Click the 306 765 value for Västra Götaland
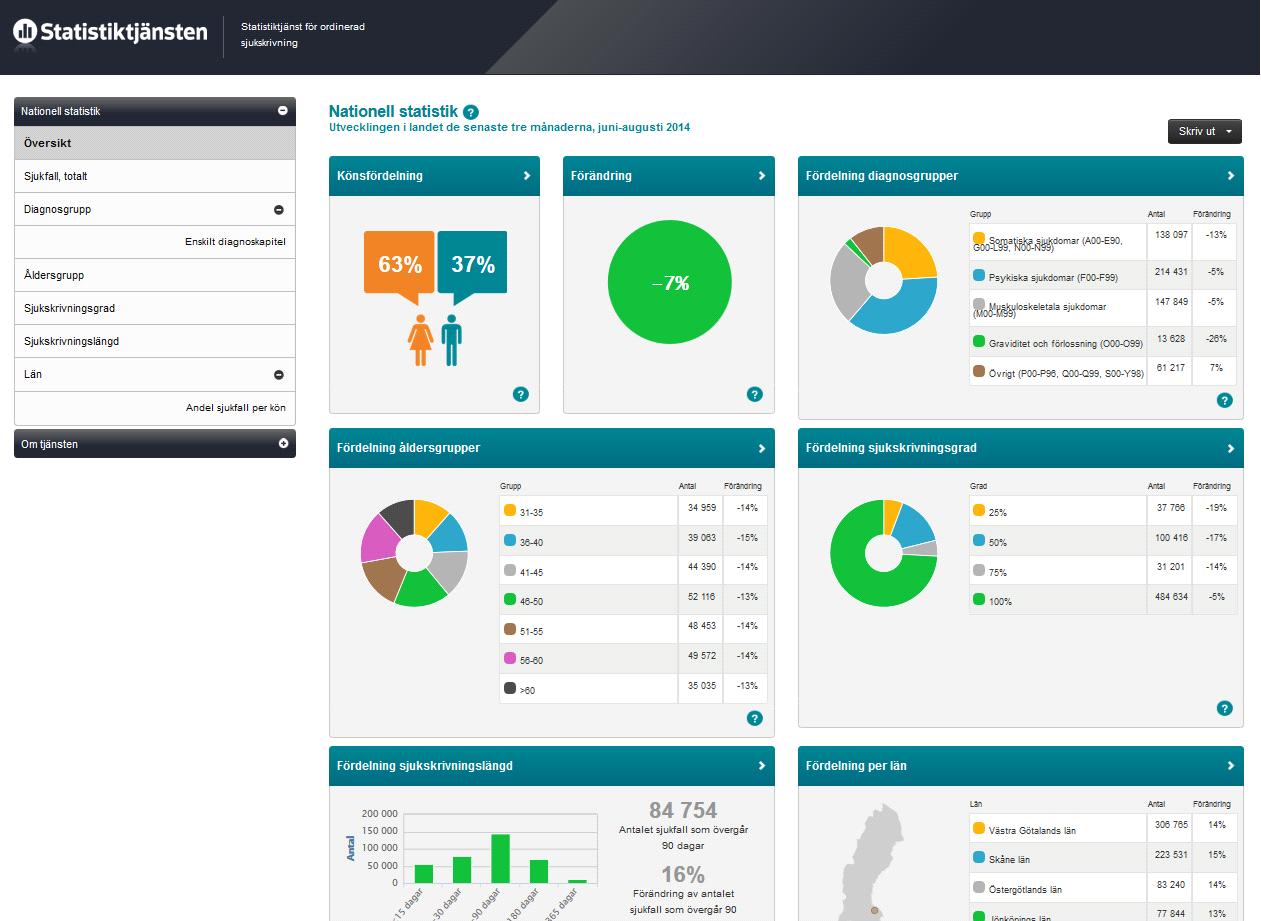This screenshot has height=921, width=1261. (1170, 825)
